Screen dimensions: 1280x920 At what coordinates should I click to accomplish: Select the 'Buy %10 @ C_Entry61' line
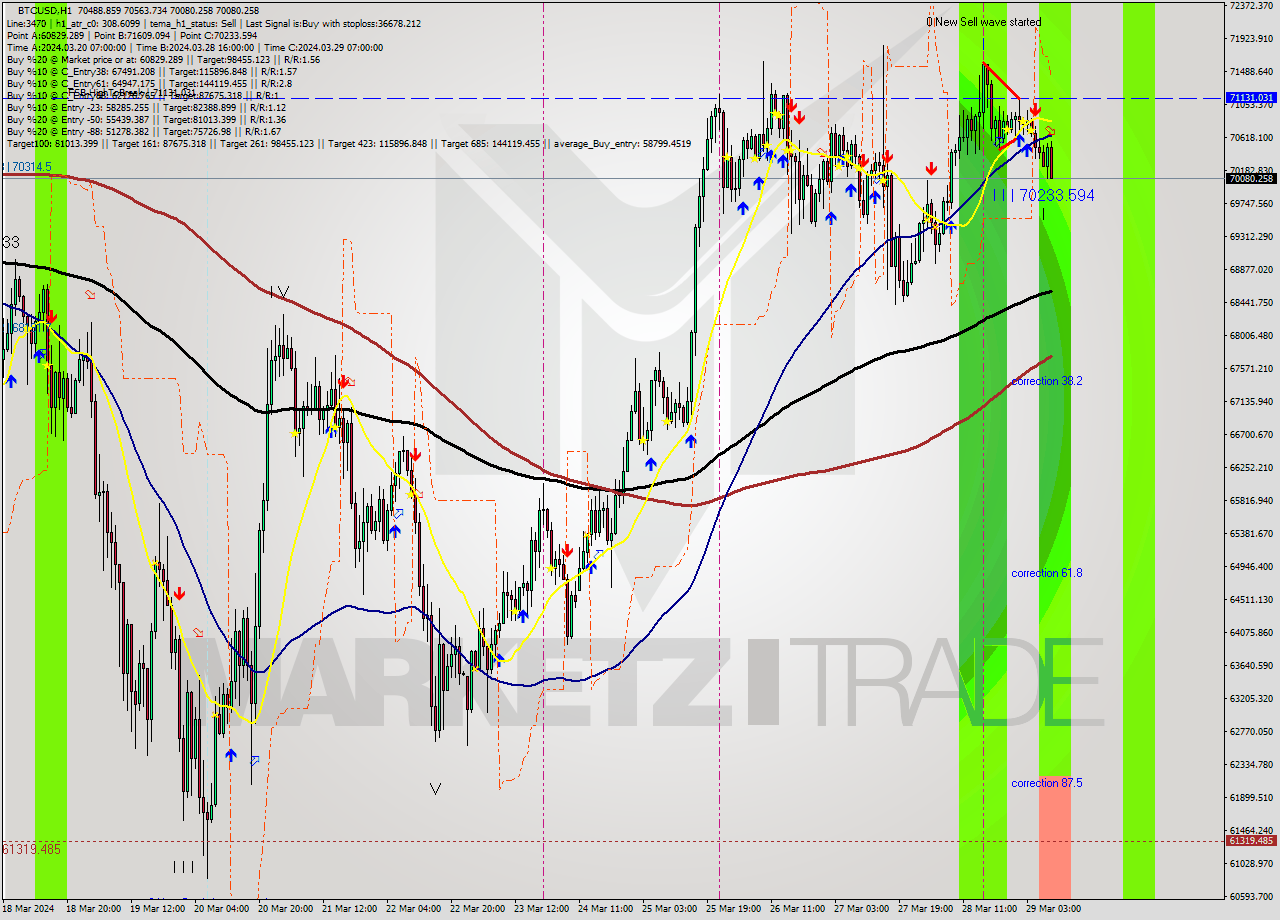[x=148, y=83]
